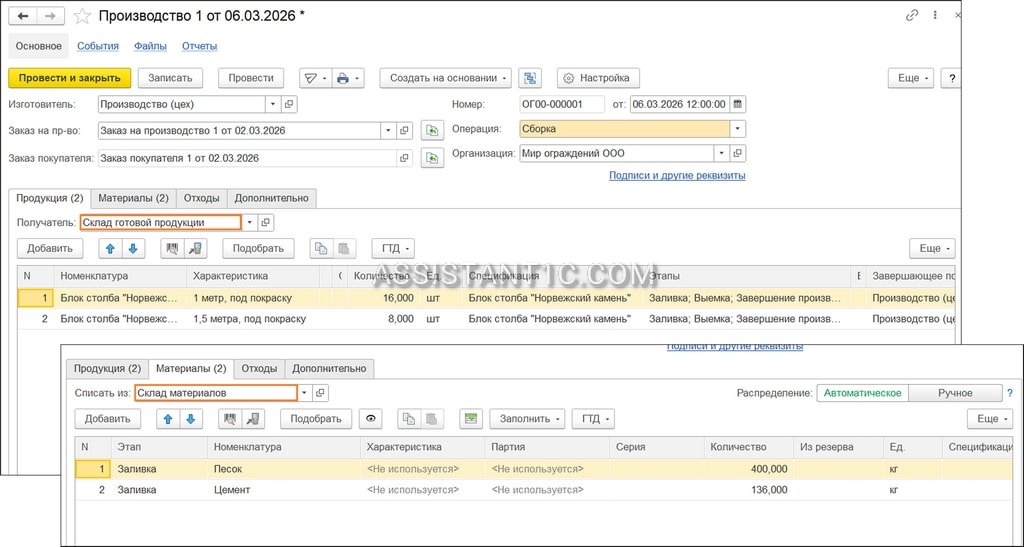Open the Настройка button
Image resolution: width=1024 pixels, height=547 pixels.
[598, 78]
